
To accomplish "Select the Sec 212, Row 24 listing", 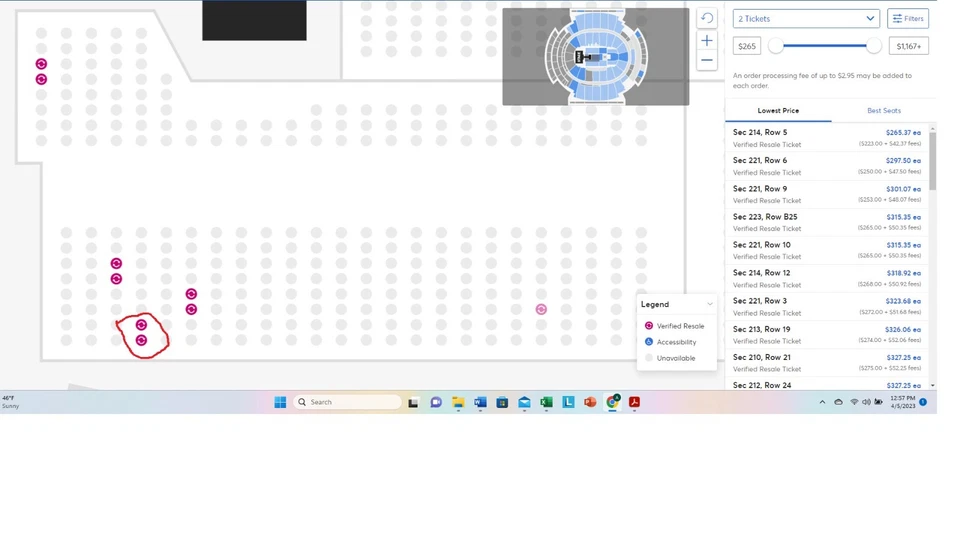I will (x=827, y=385).
